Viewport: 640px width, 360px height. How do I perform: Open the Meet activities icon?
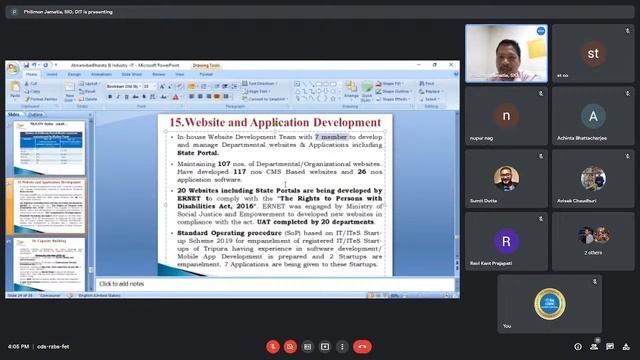point(626,347)
